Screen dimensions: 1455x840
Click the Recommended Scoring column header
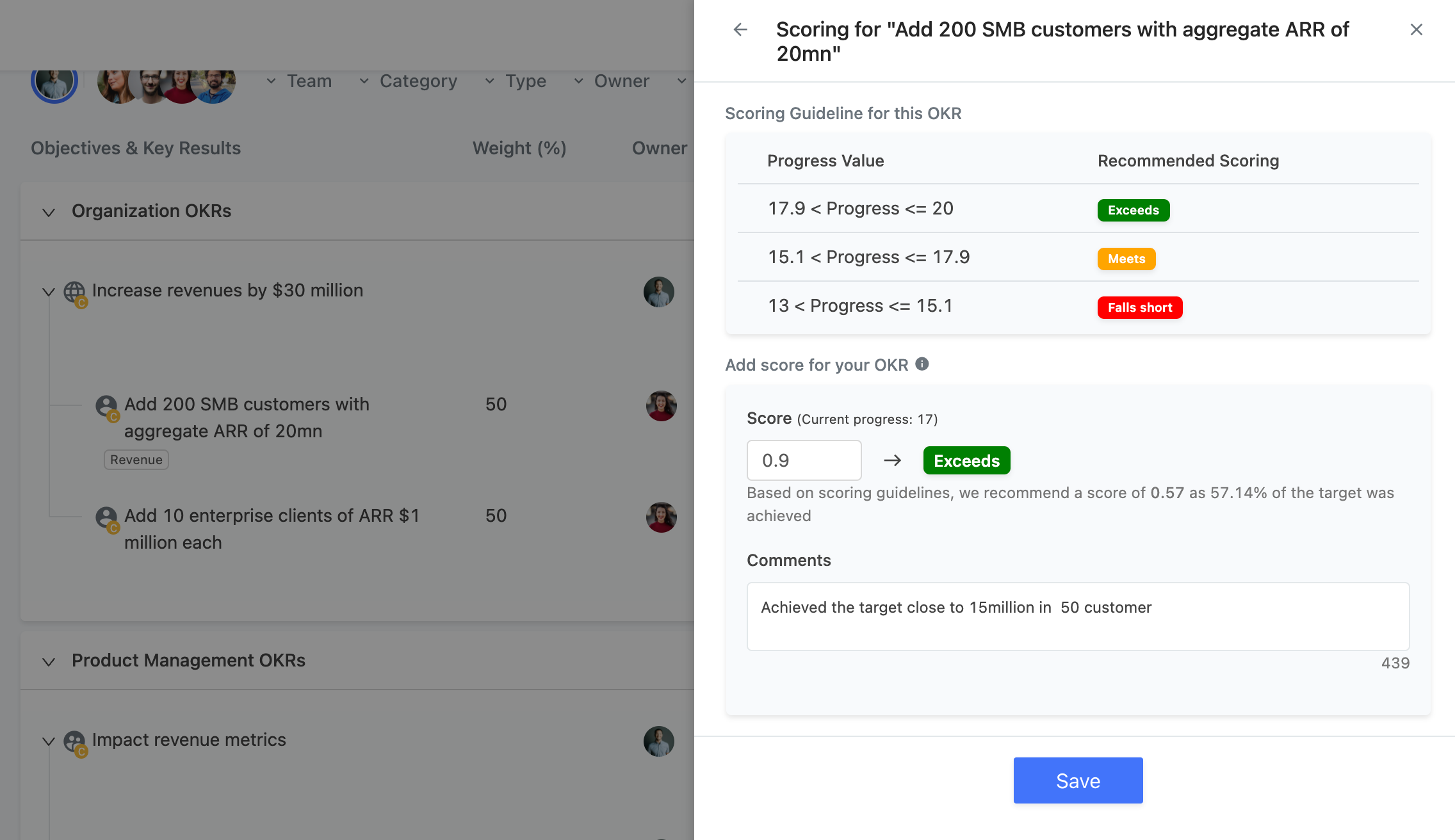pyautogui.click(x=1188, y=161)
